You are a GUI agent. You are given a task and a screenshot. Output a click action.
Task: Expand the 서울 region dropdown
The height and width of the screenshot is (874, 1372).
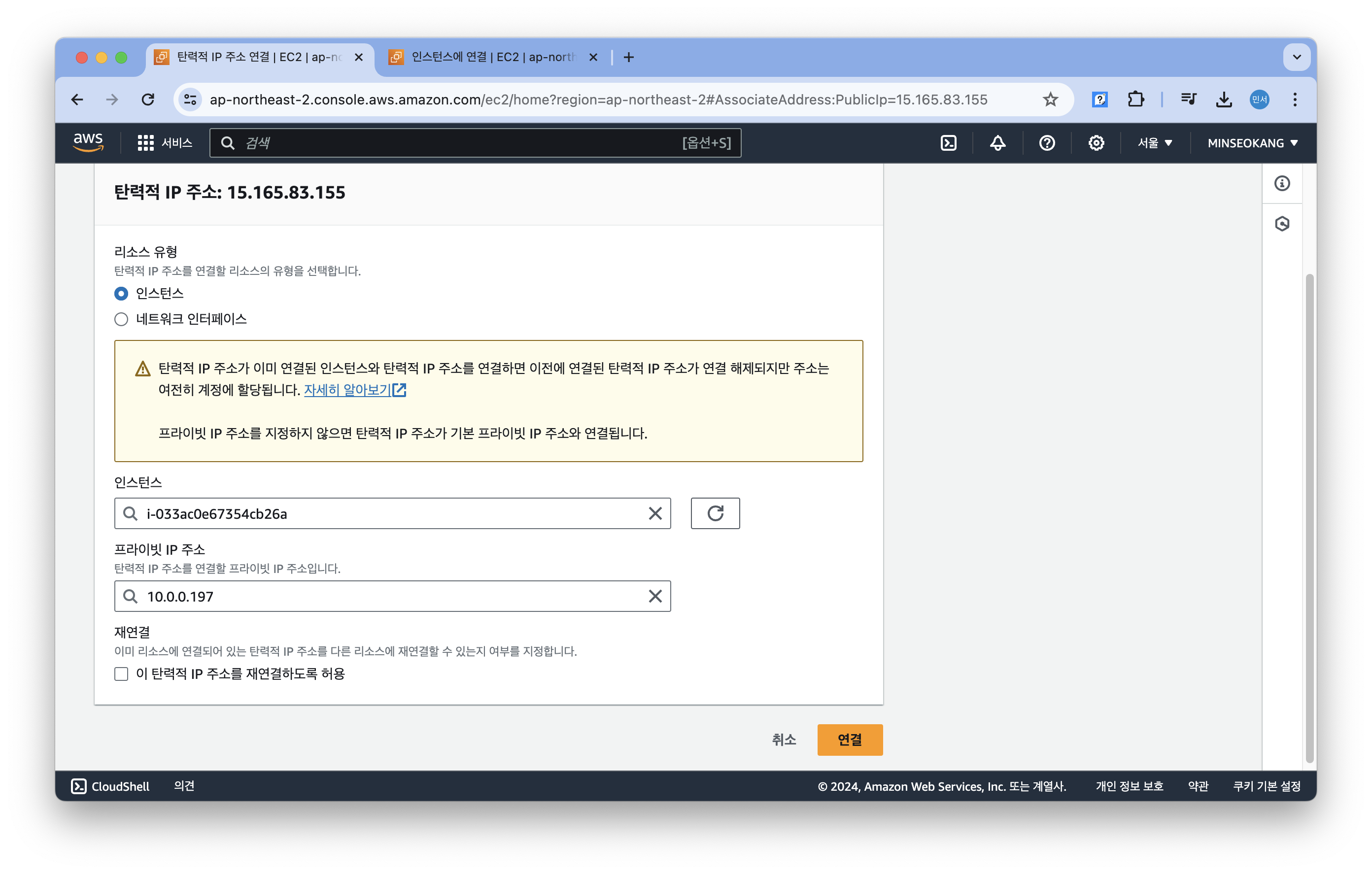pyautogui.click(x=1154, y=143)
